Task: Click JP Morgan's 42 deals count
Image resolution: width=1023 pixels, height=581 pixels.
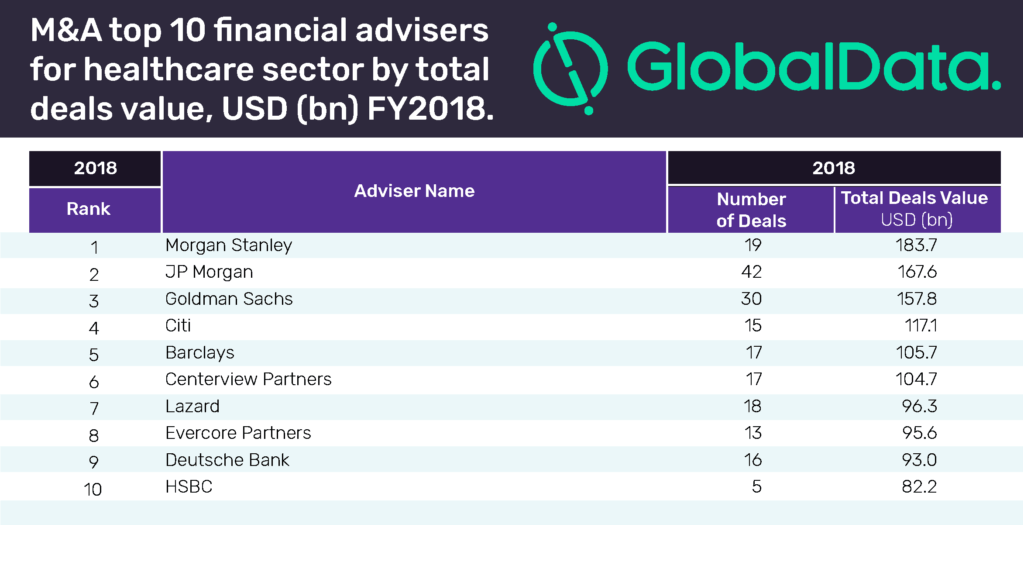Action: 751,272
